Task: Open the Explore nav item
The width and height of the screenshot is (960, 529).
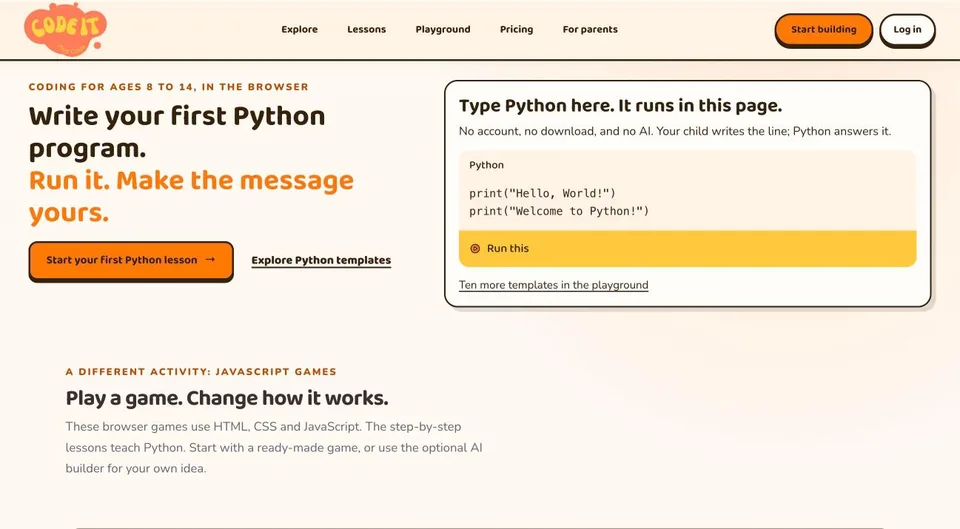Action: pyautogui.click(x=299, y=29)
